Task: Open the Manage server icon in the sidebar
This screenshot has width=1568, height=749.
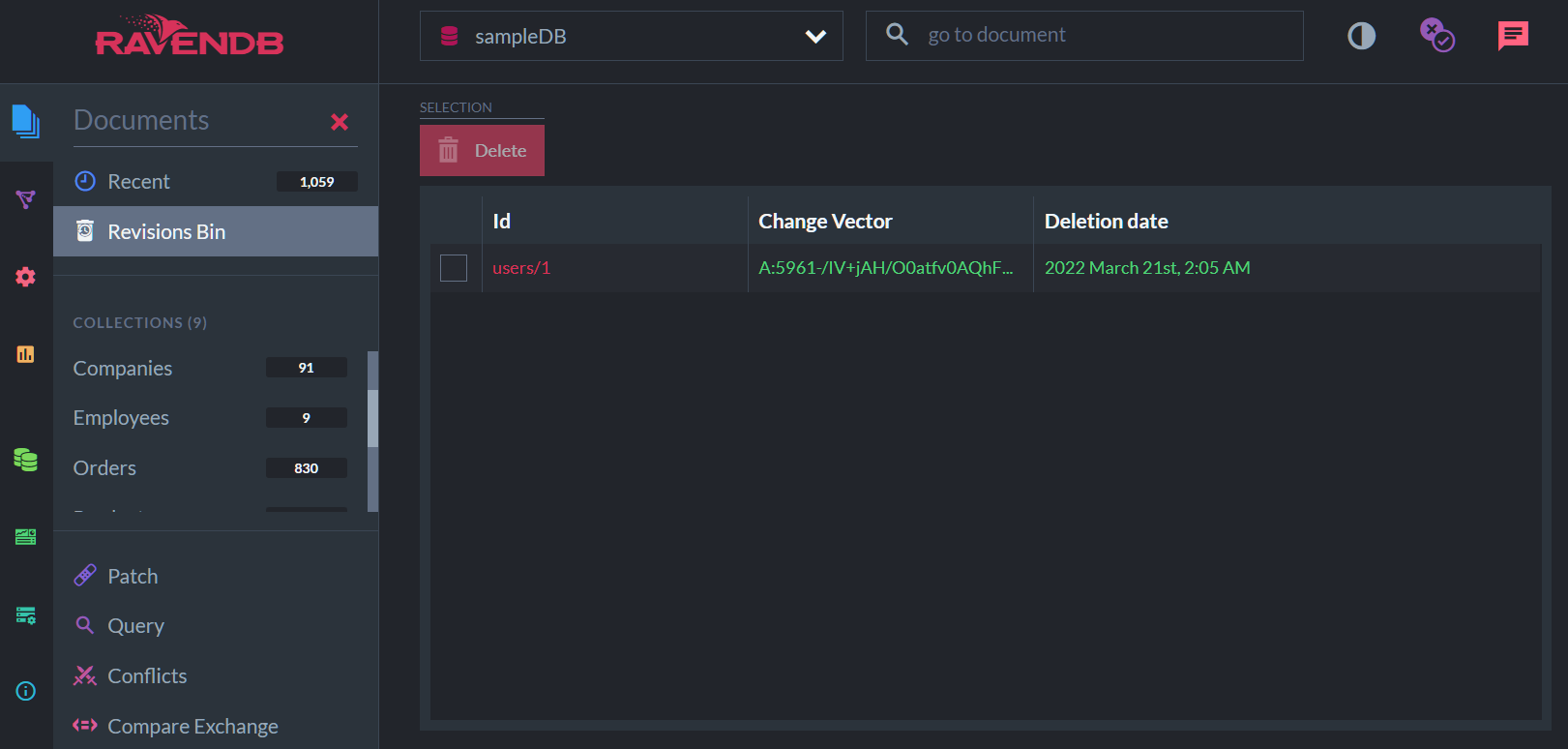Action: pyautogui.click(x=26, y=614)
